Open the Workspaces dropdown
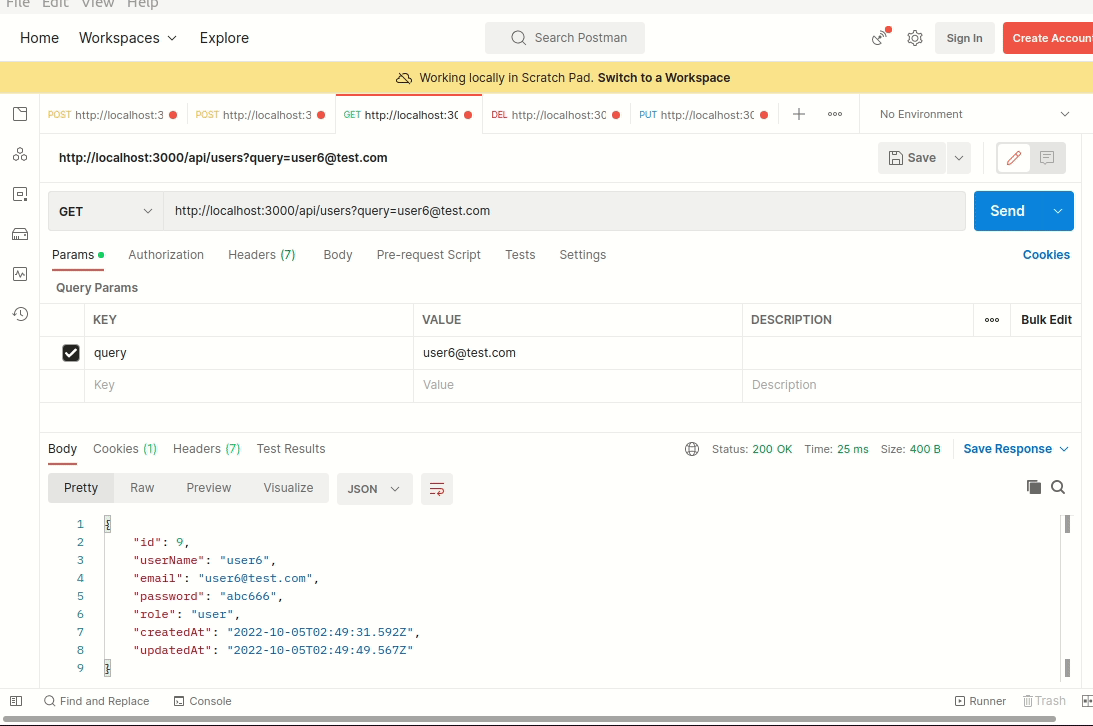1093x726 pixels. (x=128, y=38)
